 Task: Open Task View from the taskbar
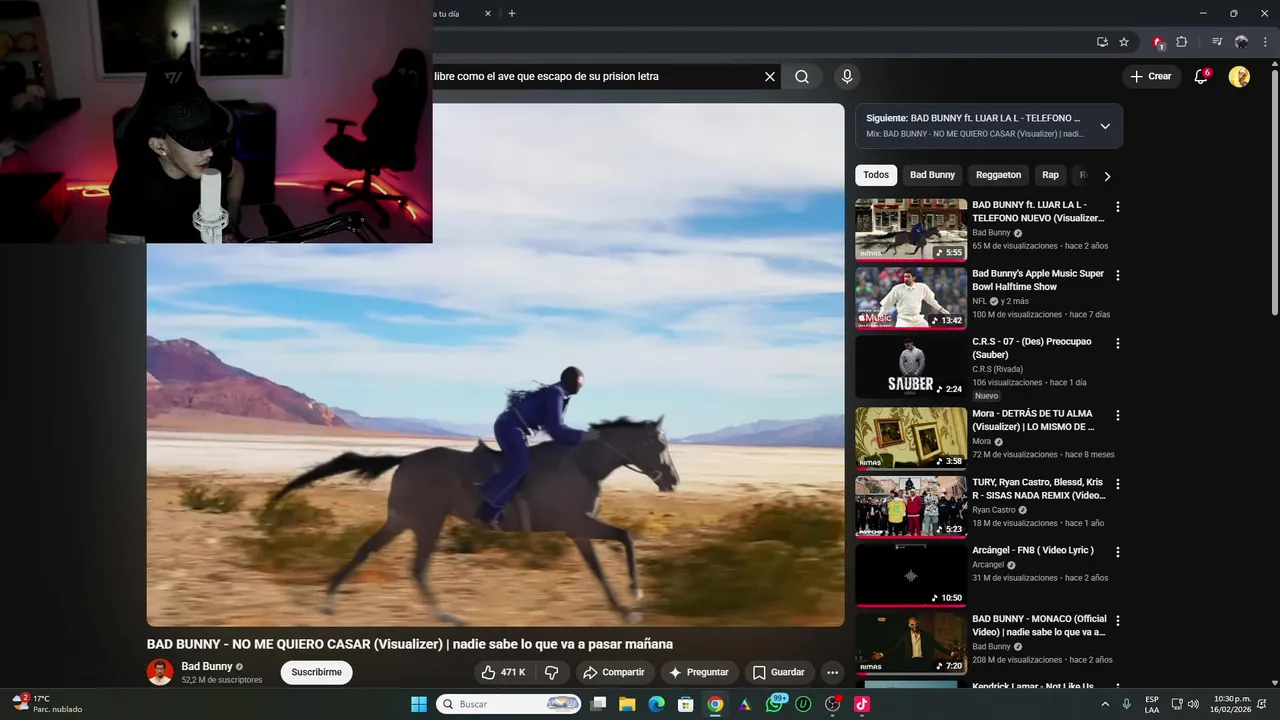[598, 704]
